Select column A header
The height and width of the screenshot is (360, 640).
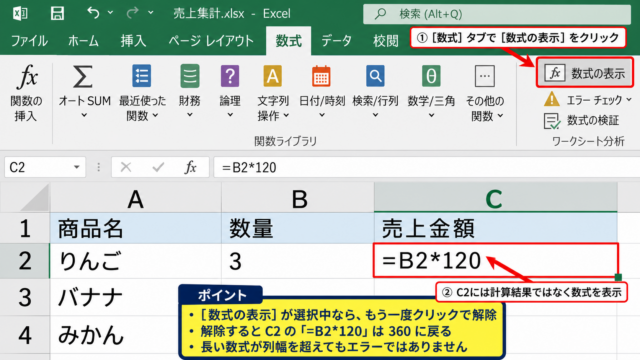136,198
